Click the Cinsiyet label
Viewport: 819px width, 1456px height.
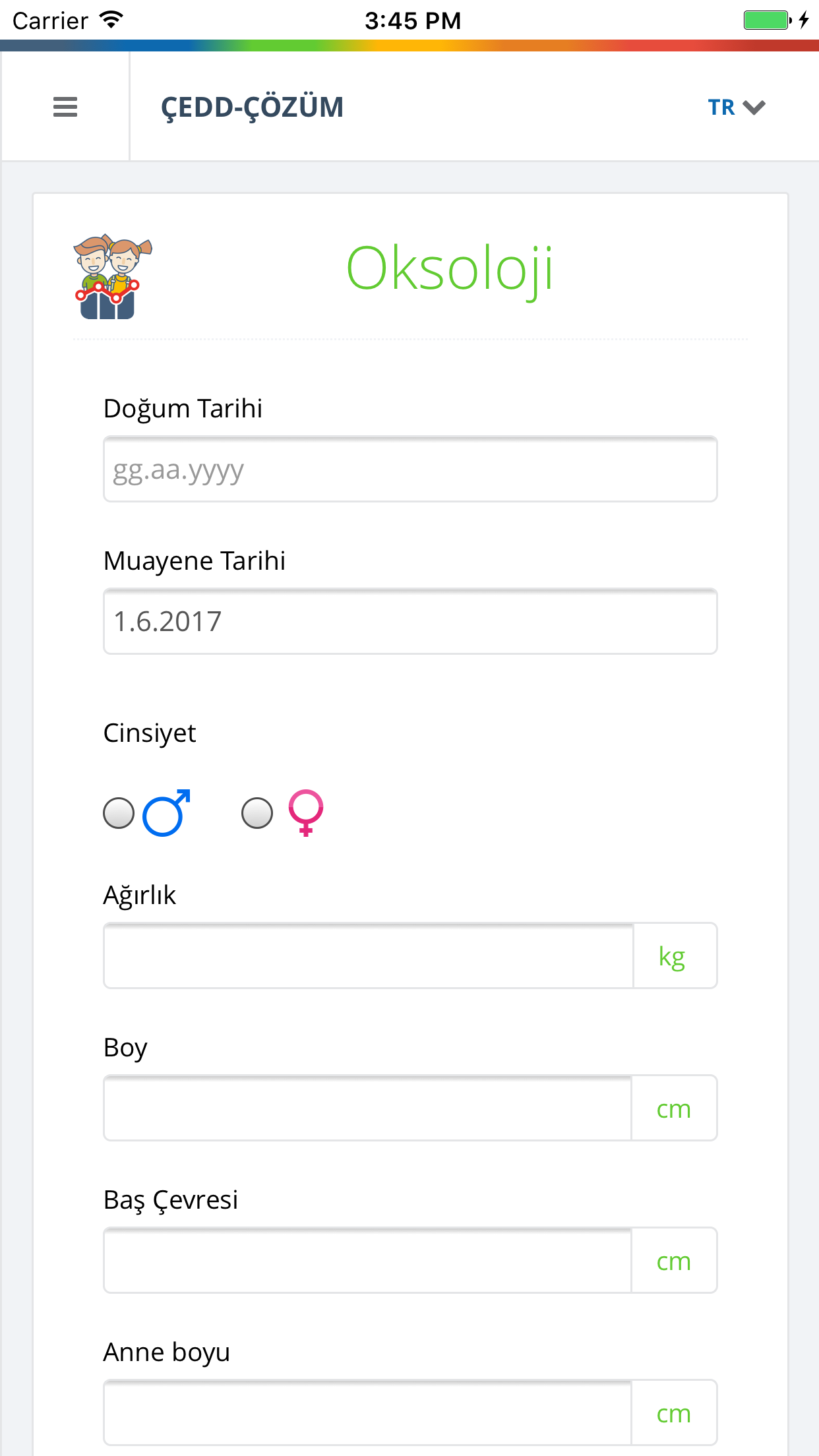click(149, 732)
